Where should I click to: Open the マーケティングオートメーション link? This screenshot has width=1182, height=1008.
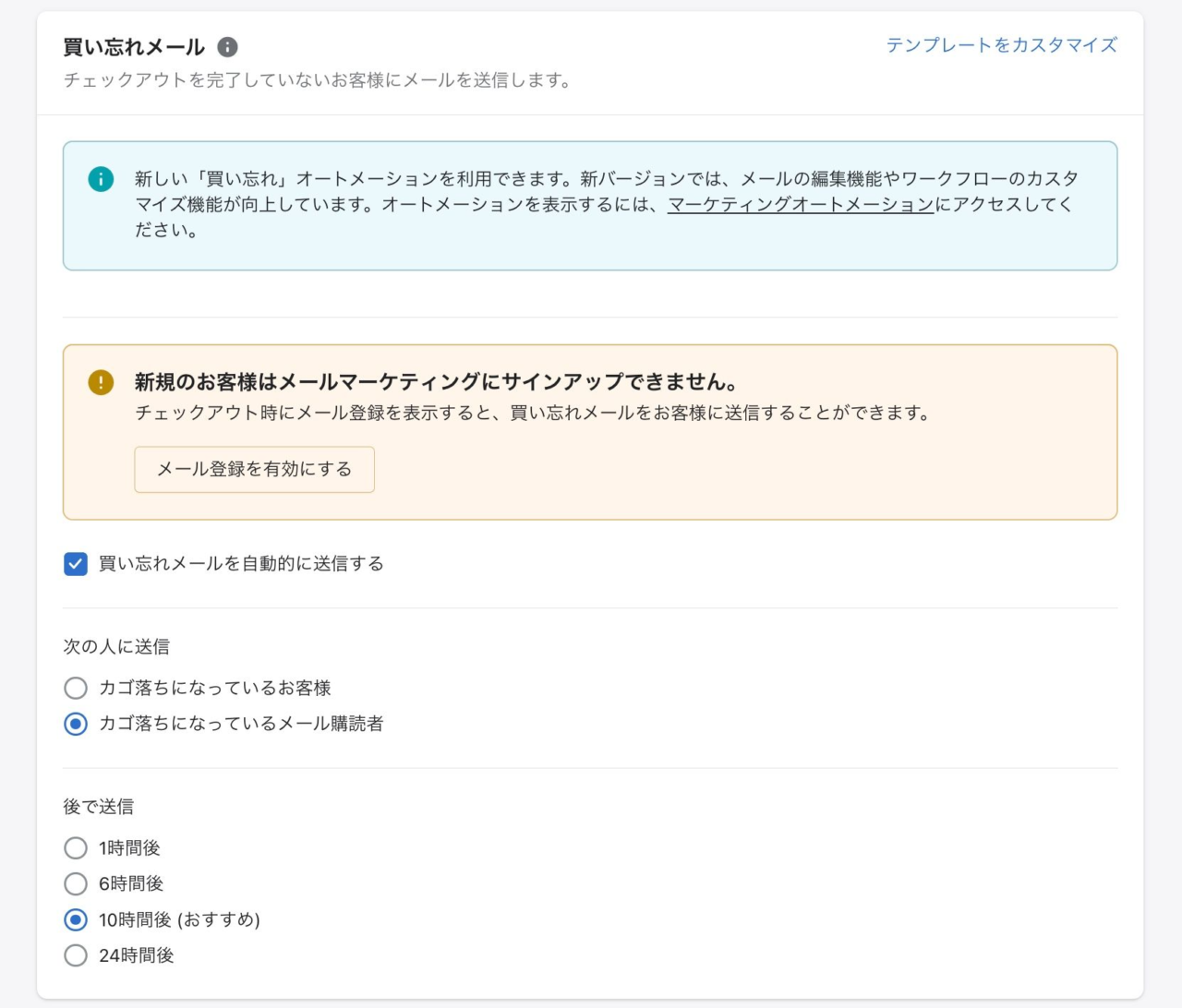coord(801,204)
